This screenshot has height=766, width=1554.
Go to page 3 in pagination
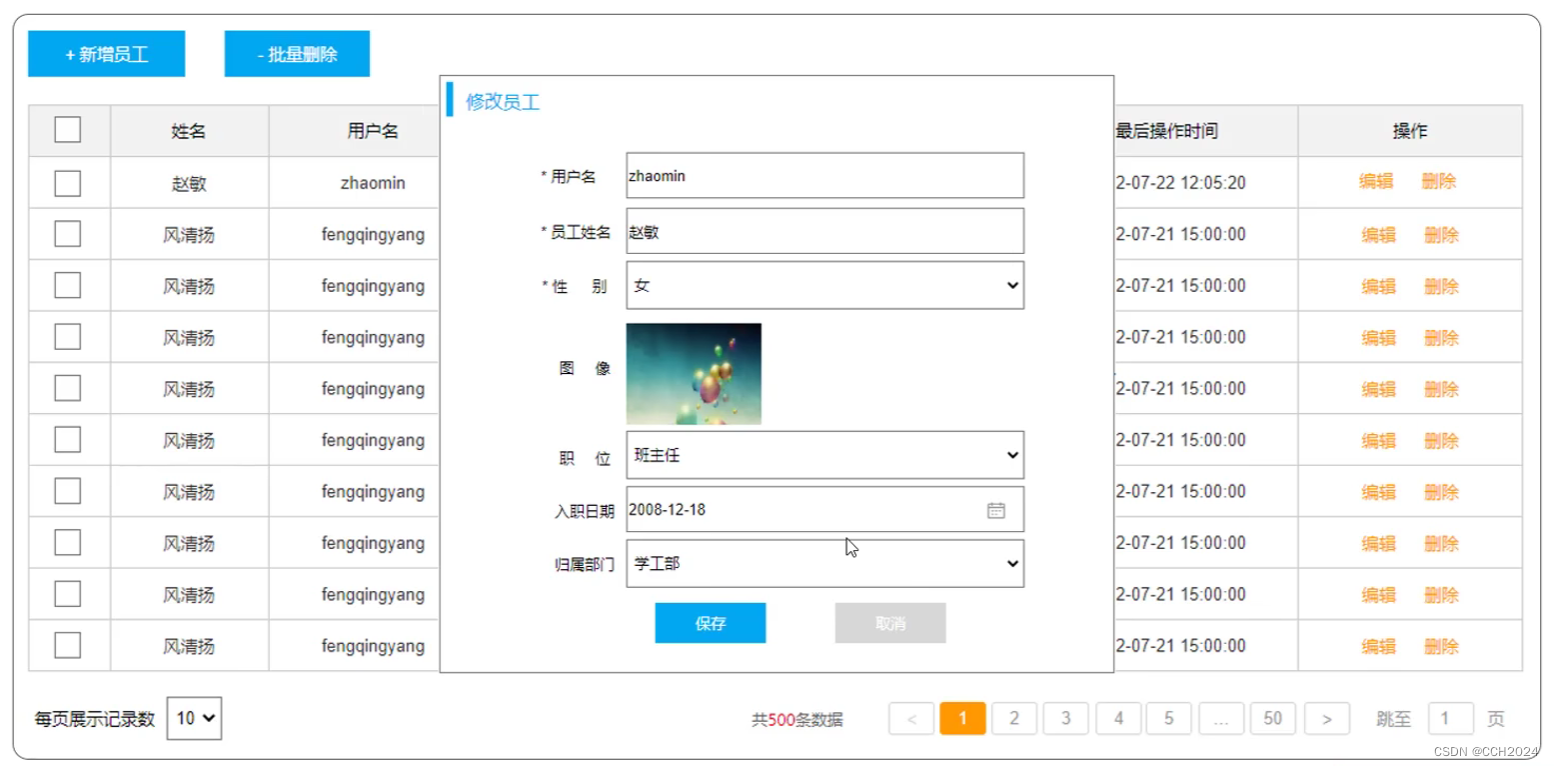coord(1066,718)
